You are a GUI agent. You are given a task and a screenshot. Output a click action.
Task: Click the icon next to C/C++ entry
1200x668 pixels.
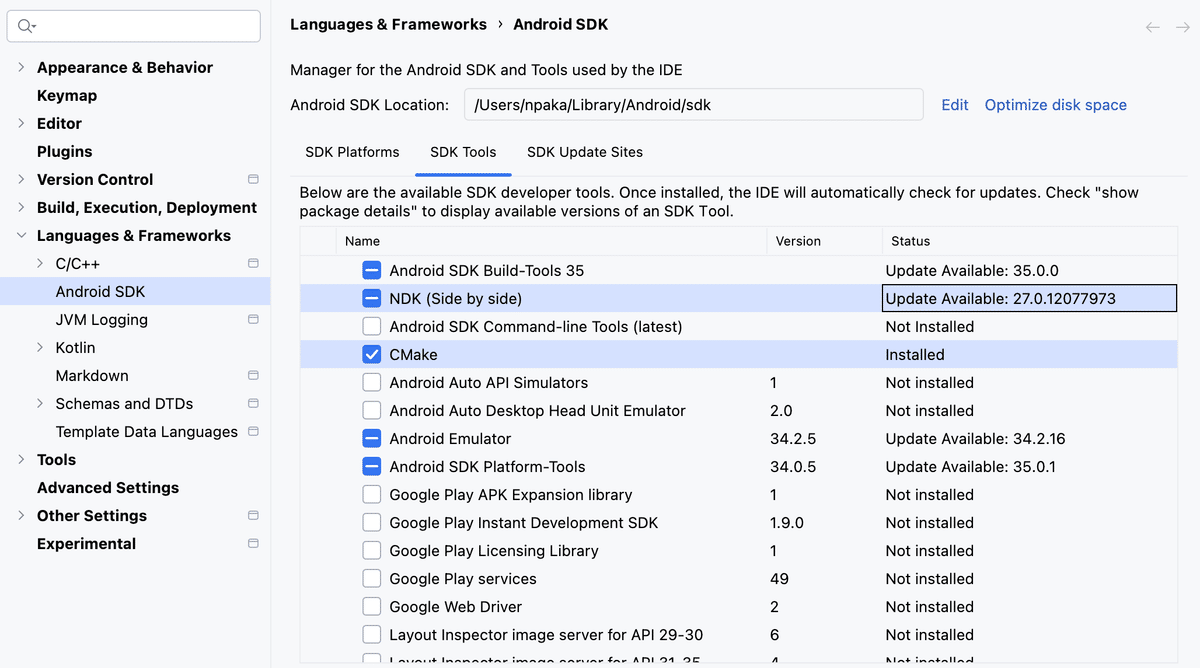tap(253, 263)
